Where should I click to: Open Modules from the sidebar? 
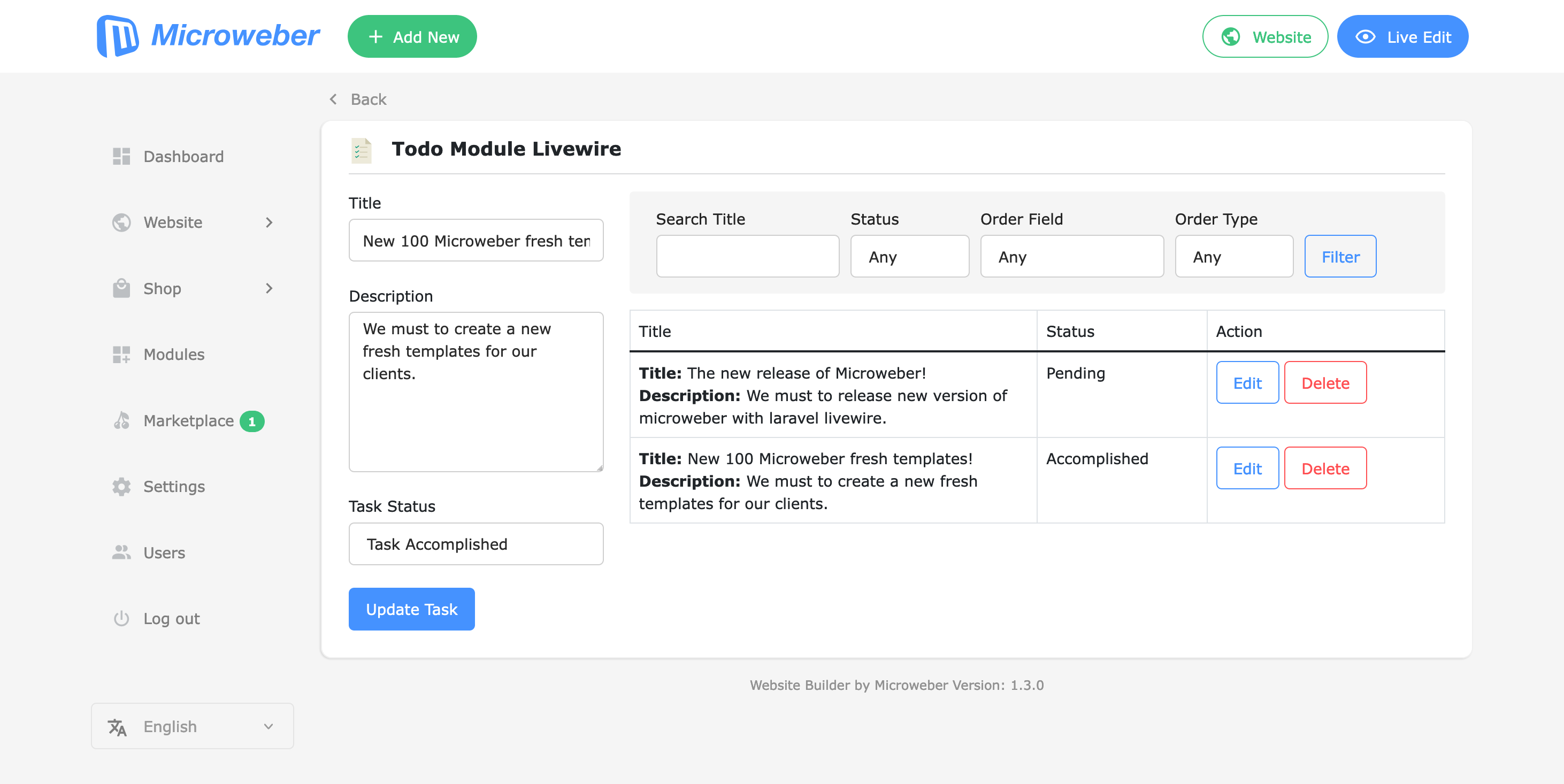click(174, 355)
